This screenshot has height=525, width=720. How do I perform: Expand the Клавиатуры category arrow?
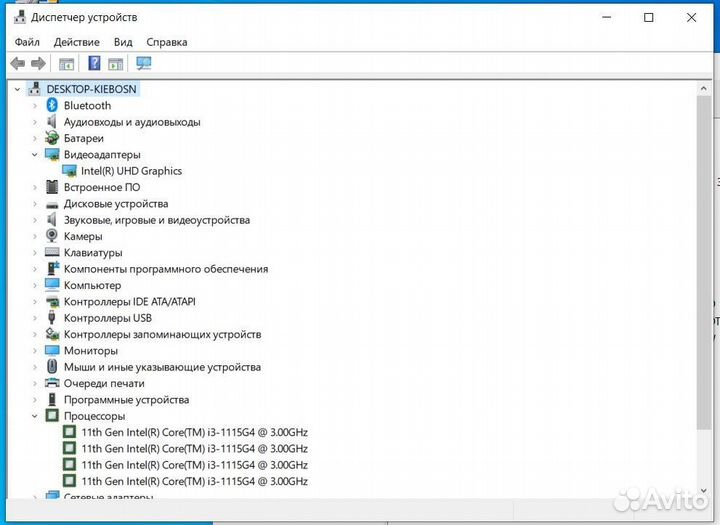click(x=35, y=253)
